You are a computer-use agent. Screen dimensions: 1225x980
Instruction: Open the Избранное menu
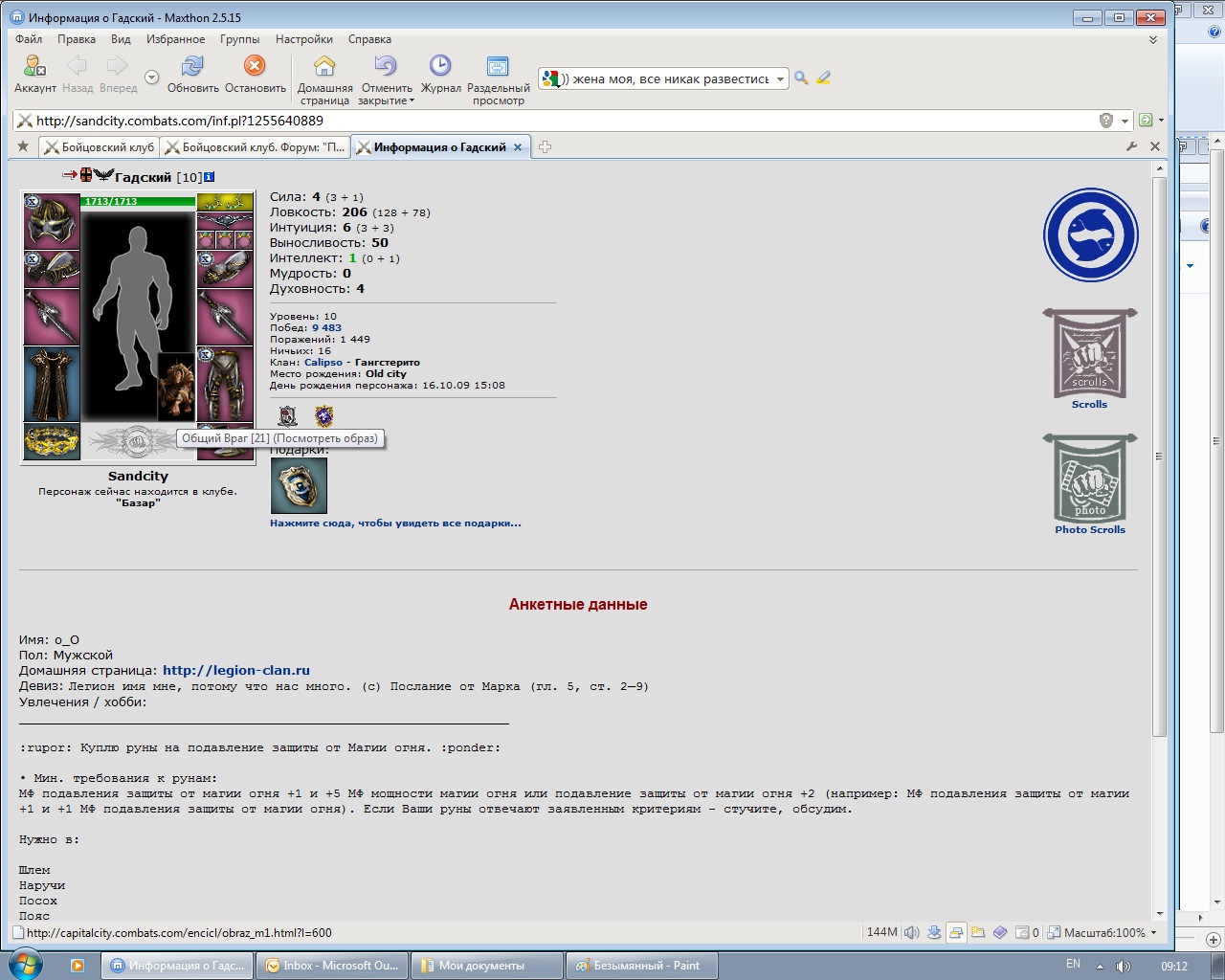[x=176, y=39]
